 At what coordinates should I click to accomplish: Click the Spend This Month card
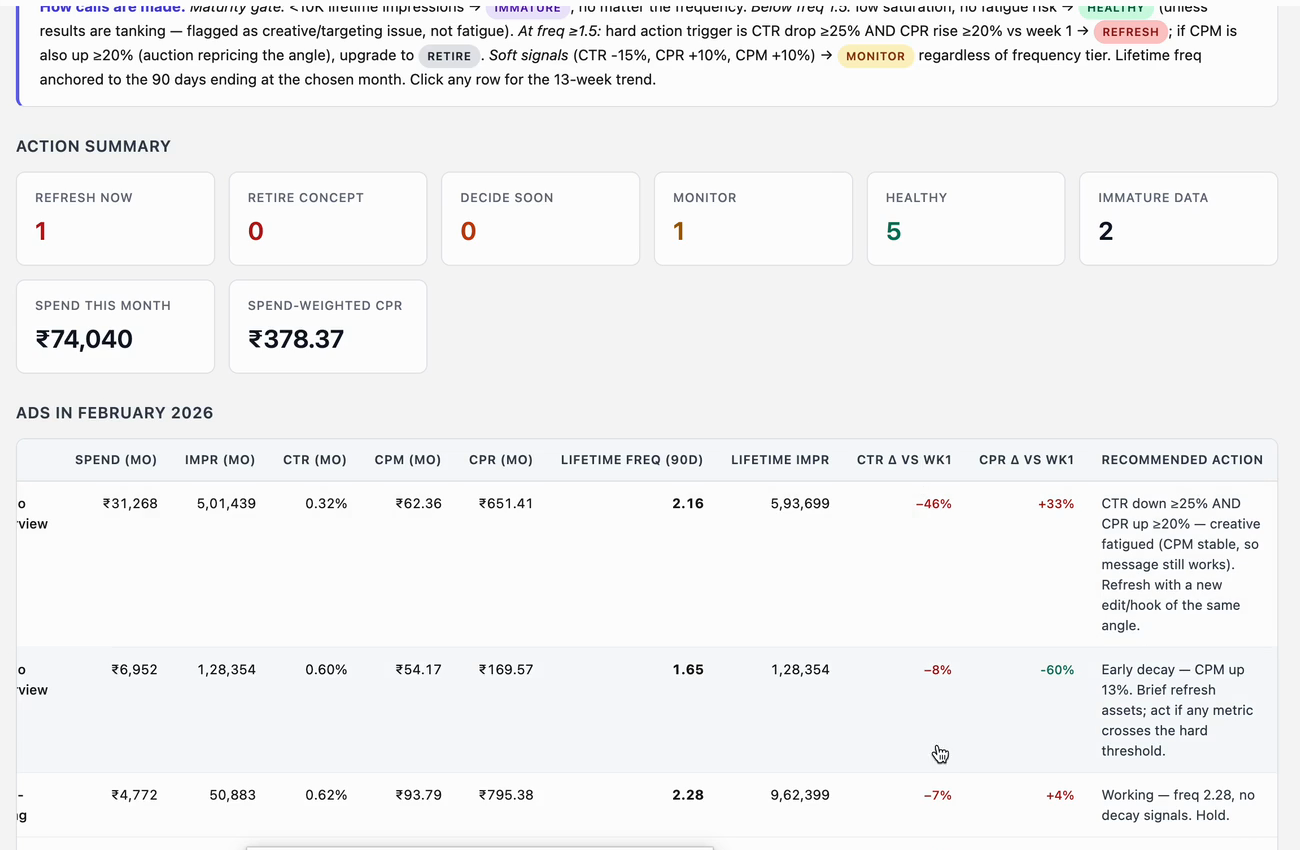pyautogui.click(x=115, y=327)
